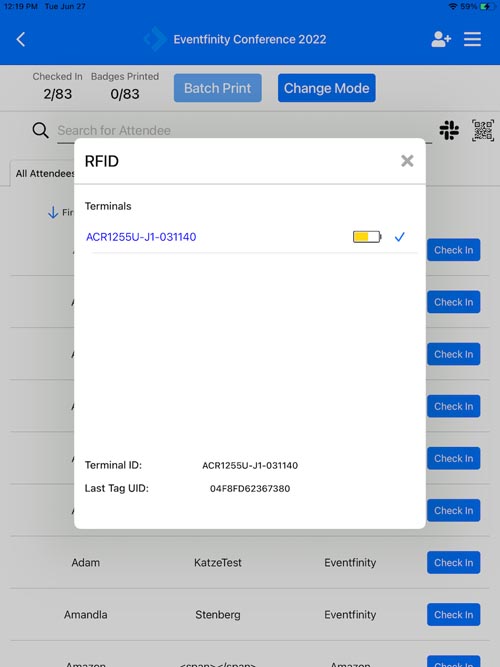Open the add attendee icon
Viewport: 500px width, 667px height.
(441, 39)
